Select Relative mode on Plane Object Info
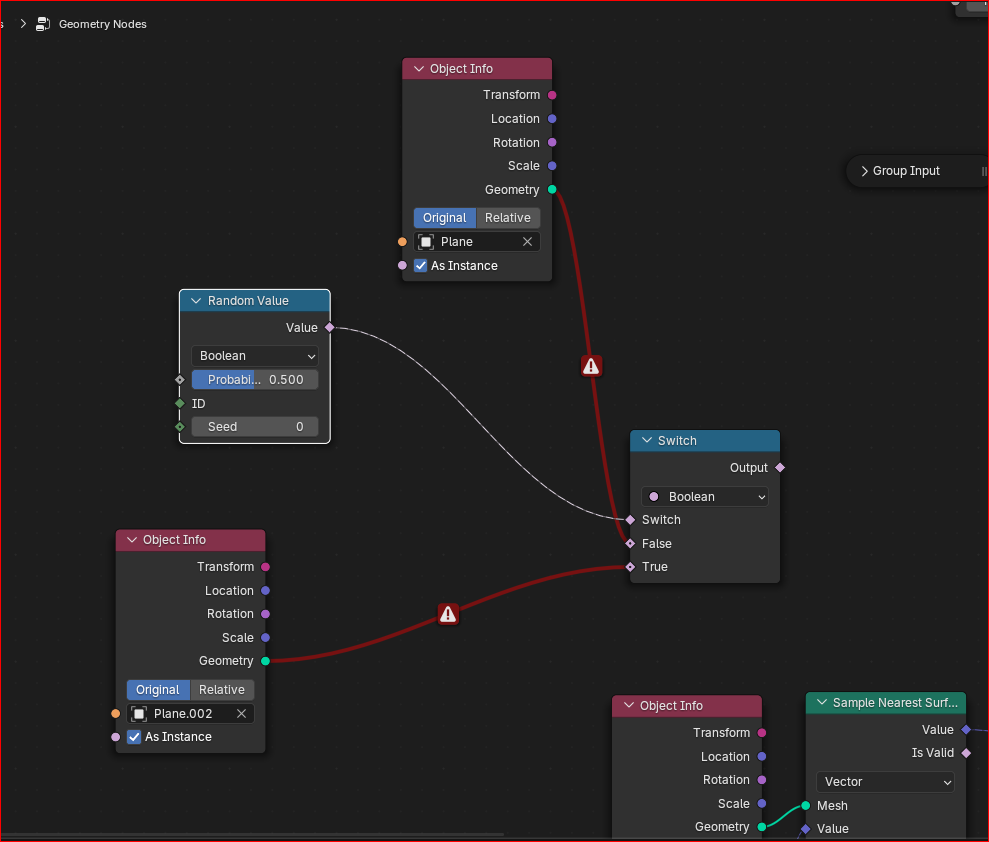The width and height of the screenshot is (989, 842). 508,218
